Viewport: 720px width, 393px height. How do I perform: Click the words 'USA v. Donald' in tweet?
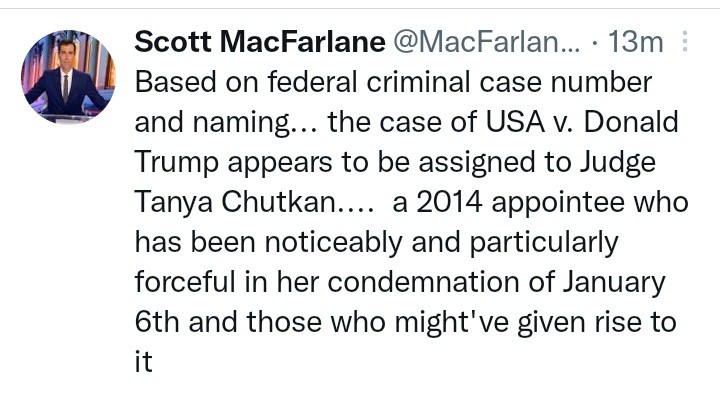point(582,122)
